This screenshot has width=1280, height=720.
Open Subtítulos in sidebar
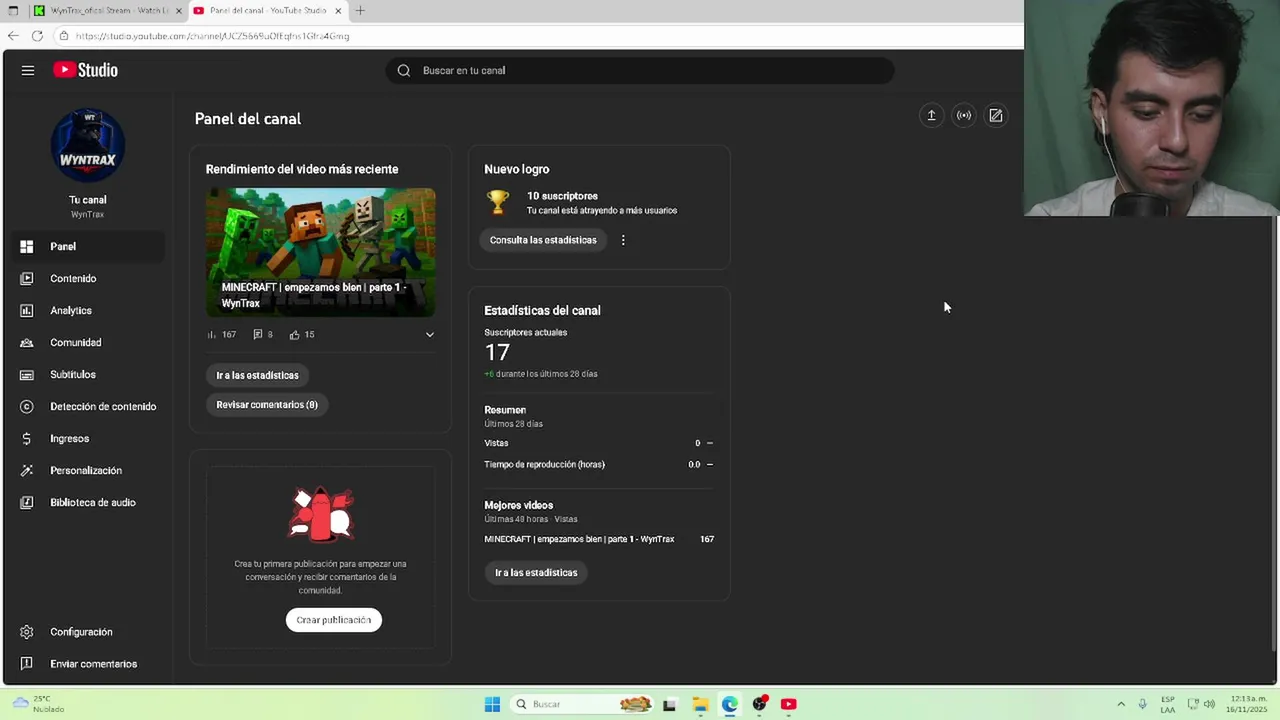(x=87, y=374)
